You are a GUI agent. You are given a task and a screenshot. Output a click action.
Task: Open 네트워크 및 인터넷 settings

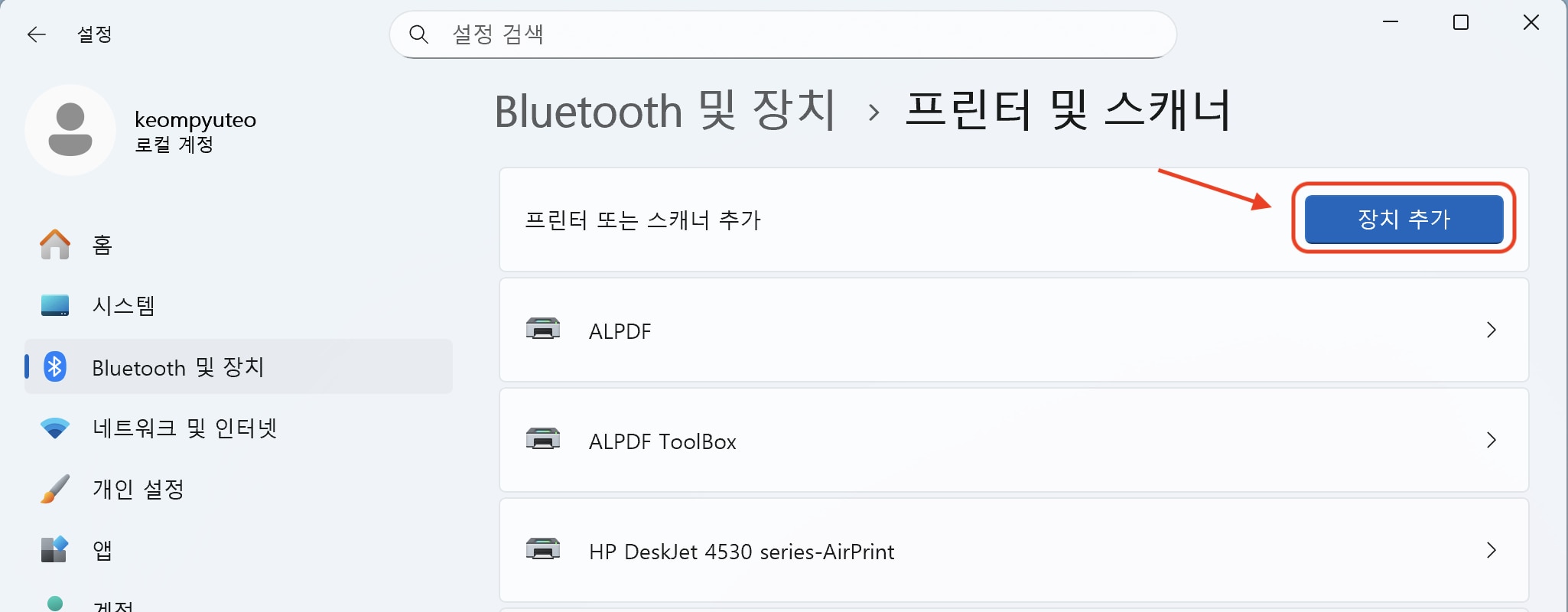[x=184, y=428]
